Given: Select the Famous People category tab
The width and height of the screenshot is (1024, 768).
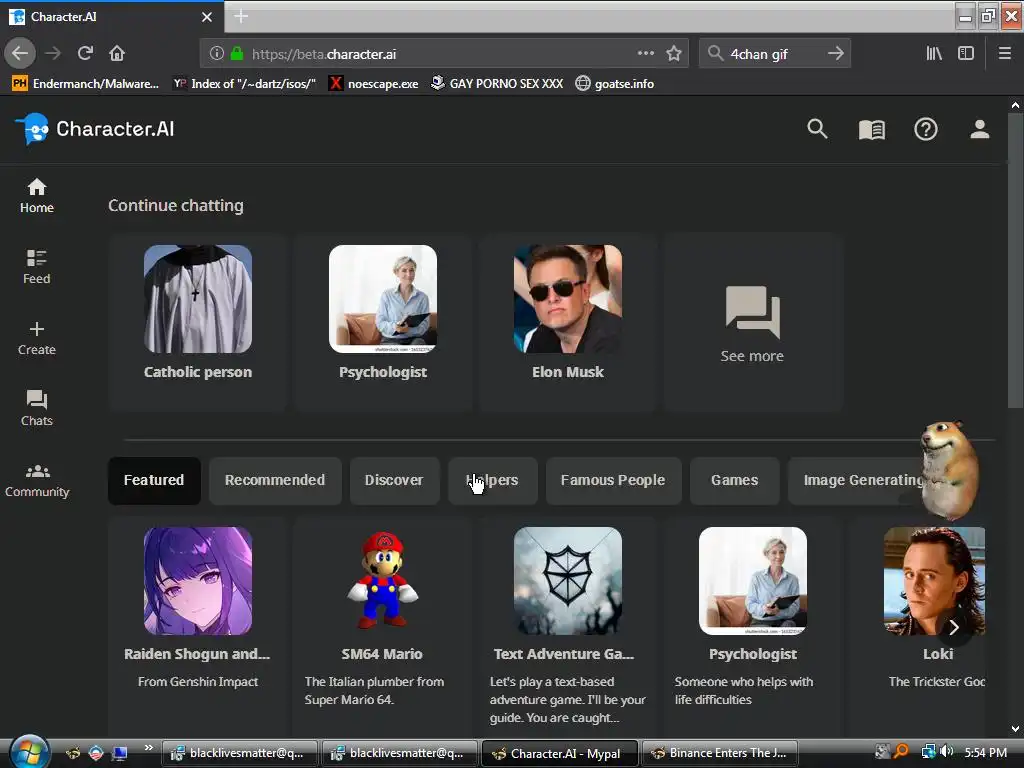Looking at the screenshot, I should click(613, 481).
